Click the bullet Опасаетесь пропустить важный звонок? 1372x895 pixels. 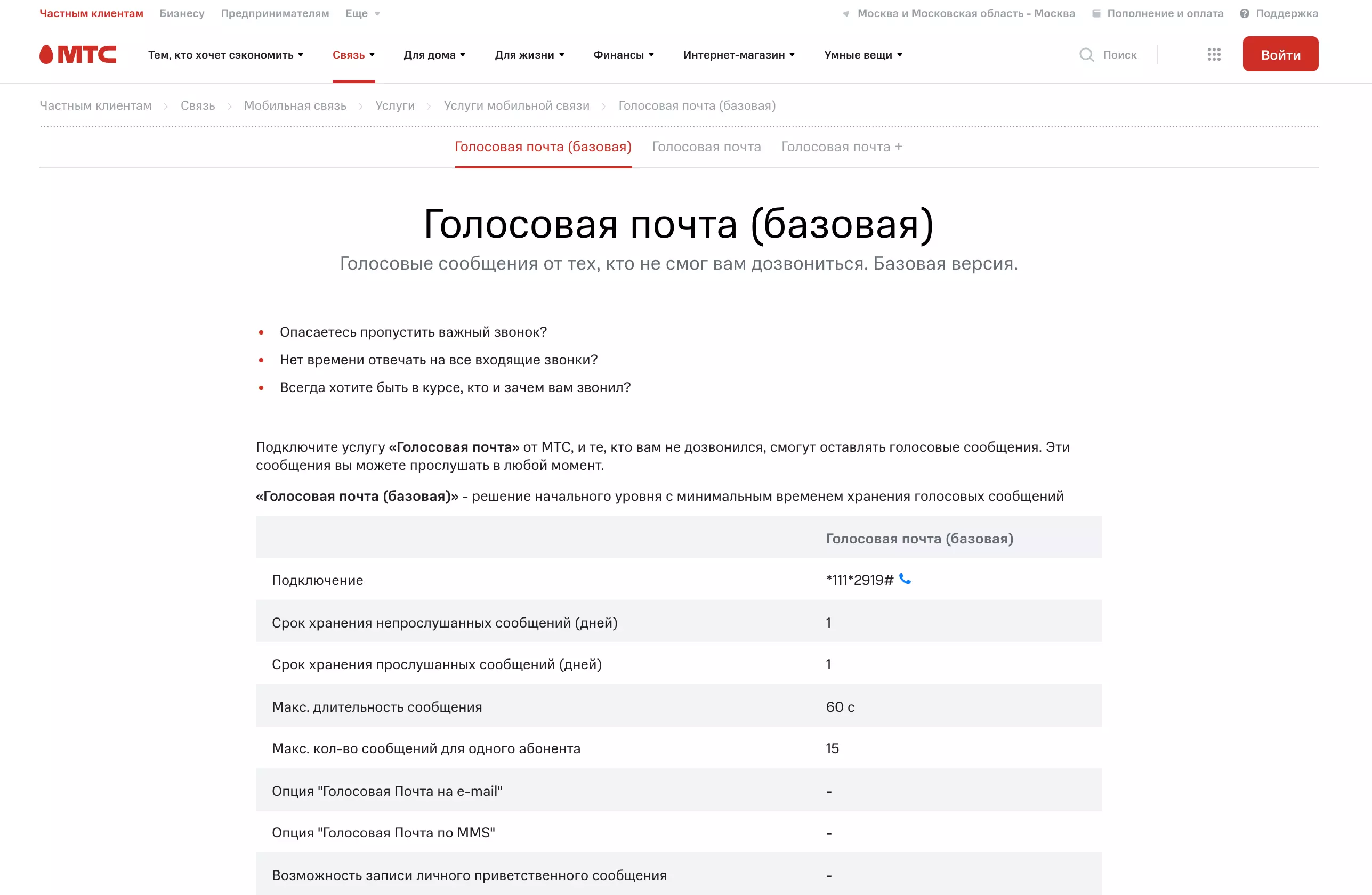coord(413,332)
